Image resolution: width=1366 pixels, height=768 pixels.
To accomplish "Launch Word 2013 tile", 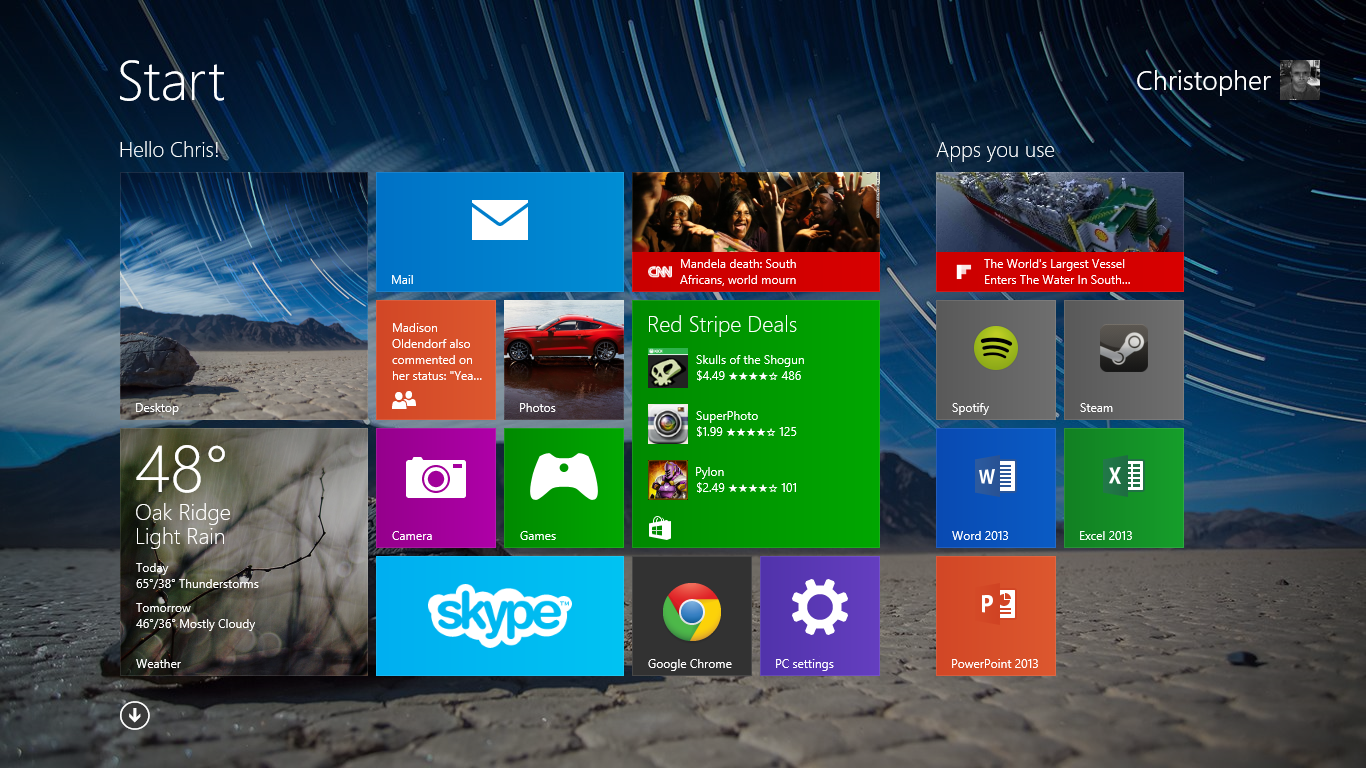I will (x=996, y=488).
